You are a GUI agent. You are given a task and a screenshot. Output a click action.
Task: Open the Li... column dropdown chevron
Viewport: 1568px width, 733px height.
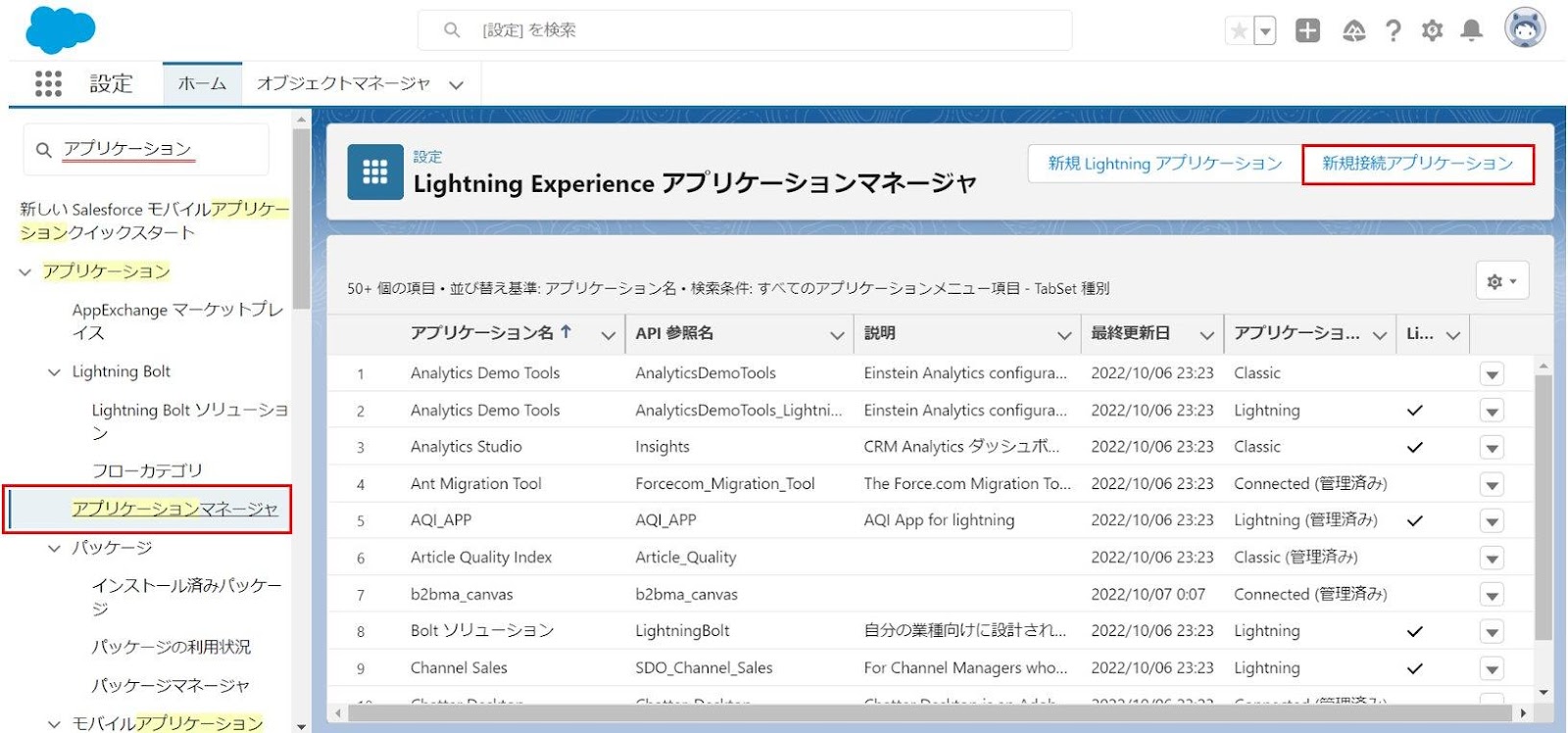tap(1453, 335)
